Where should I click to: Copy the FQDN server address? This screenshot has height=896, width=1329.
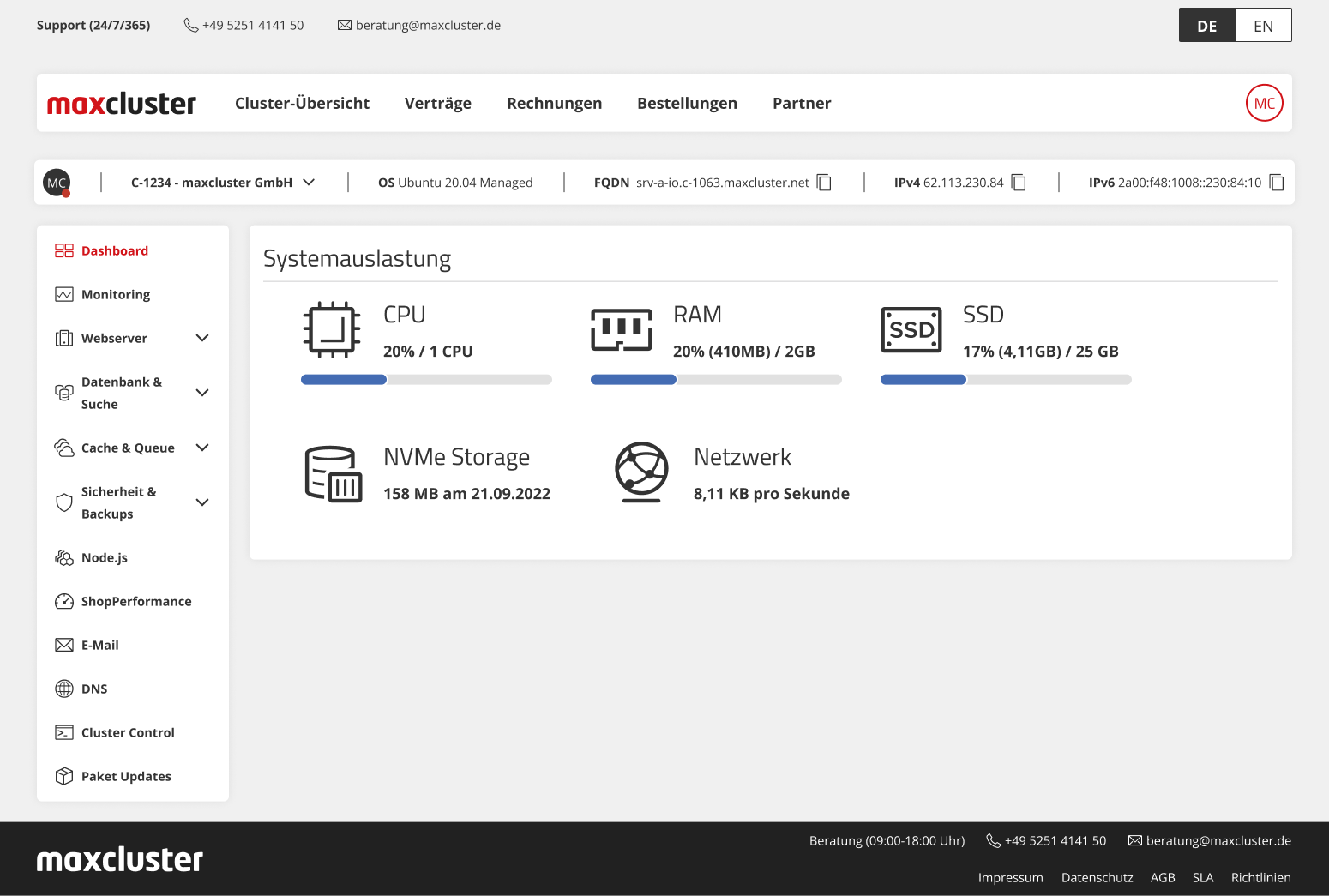click(824, 183)
